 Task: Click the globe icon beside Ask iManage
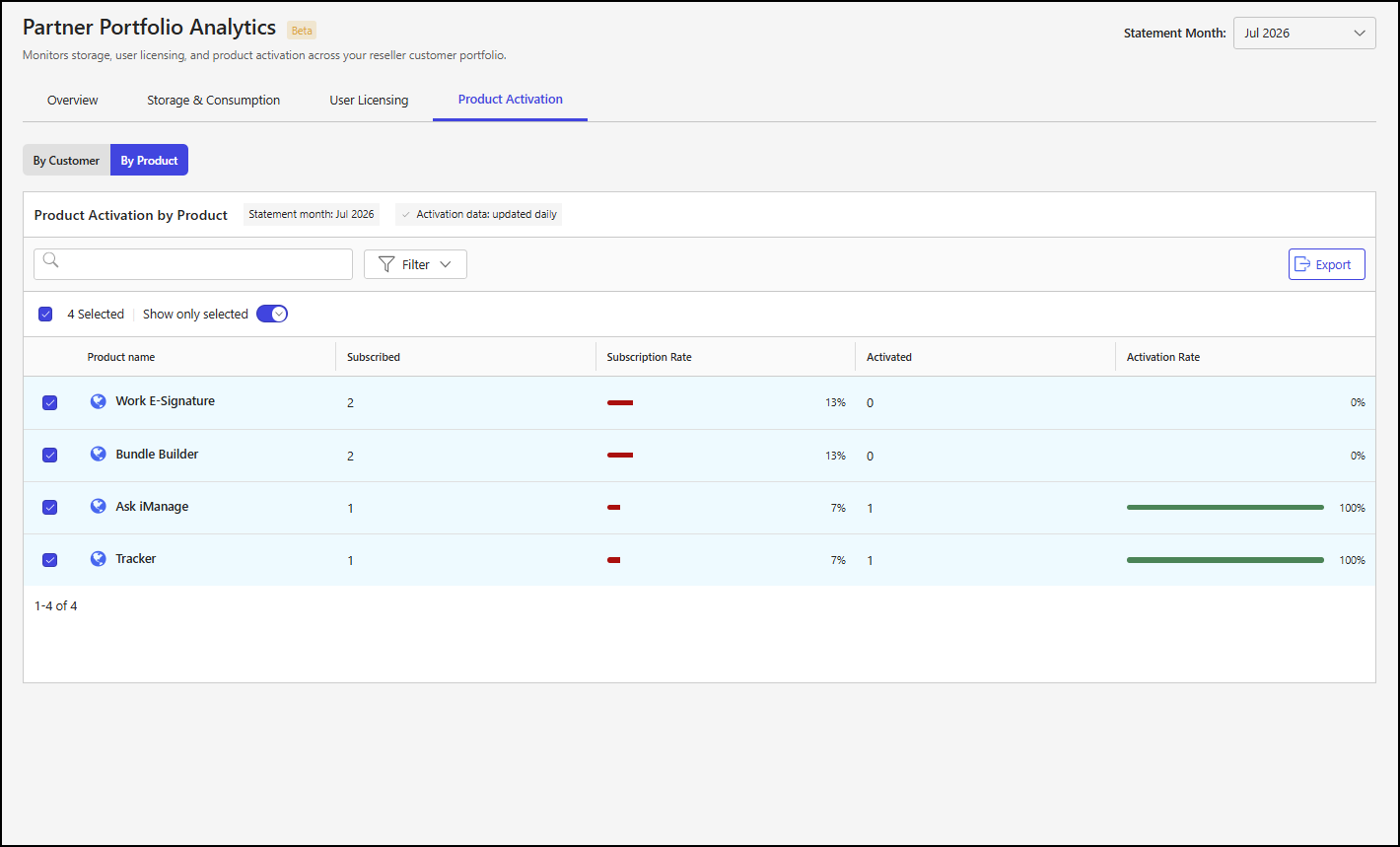[98, 506]
